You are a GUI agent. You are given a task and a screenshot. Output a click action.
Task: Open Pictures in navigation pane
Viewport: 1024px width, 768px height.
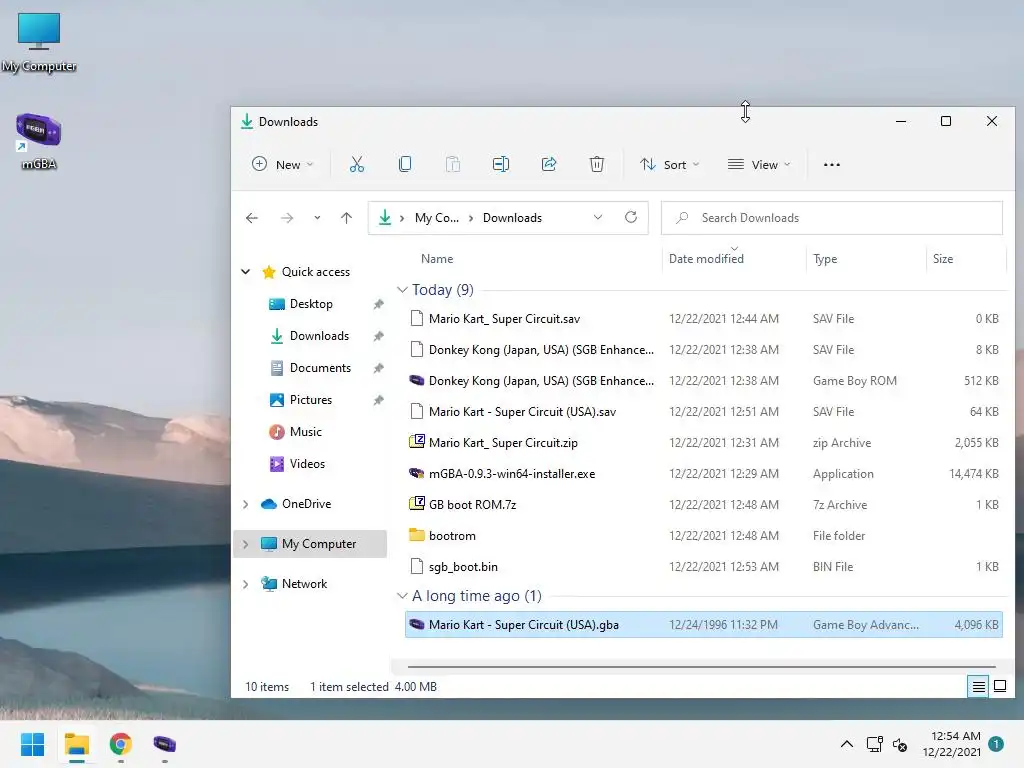pyautogui.click(x=311, y=400)
